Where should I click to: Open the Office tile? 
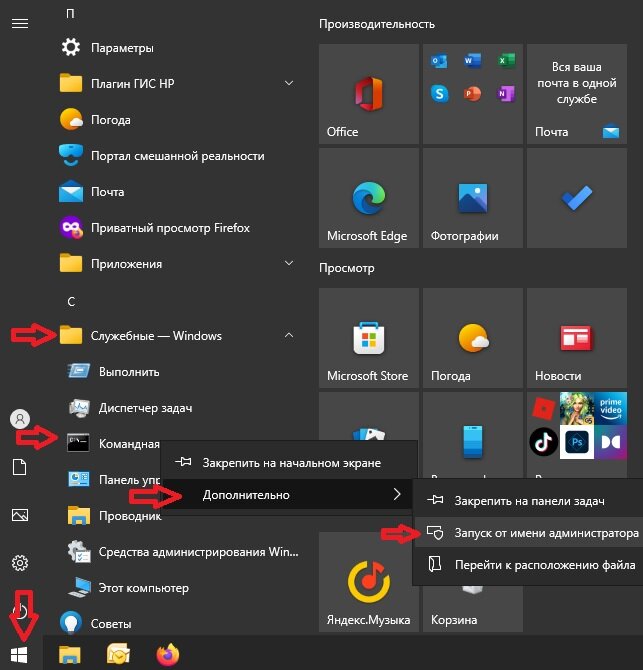369,94
